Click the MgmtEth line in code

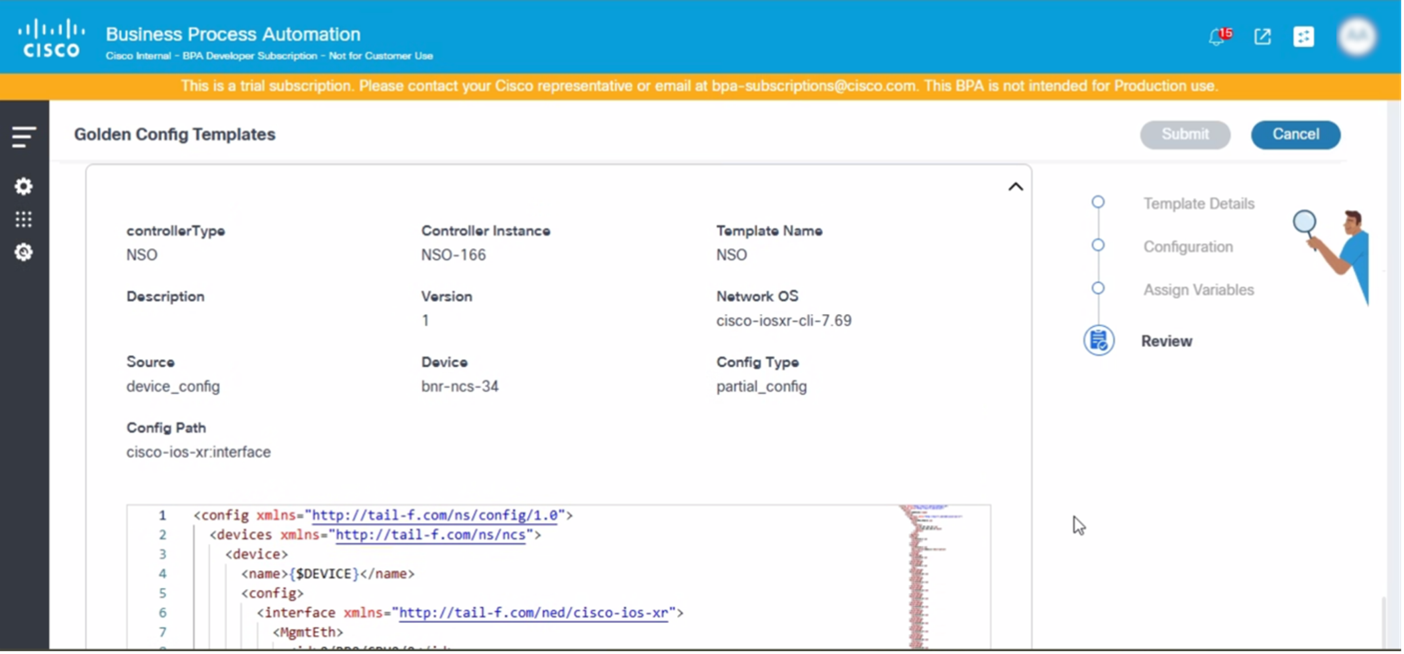point(308,633)
